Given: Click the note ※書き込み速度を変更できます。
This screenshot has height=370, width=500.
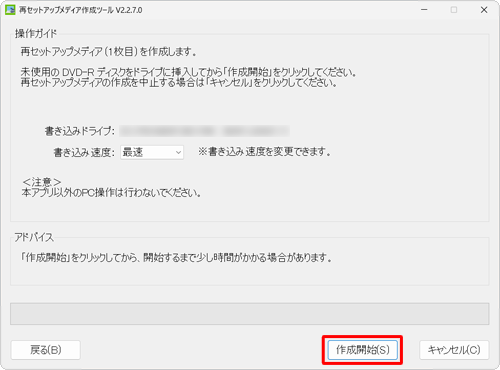Looking at the screenshot, I should pyautogui.click(x=264, y=152).
